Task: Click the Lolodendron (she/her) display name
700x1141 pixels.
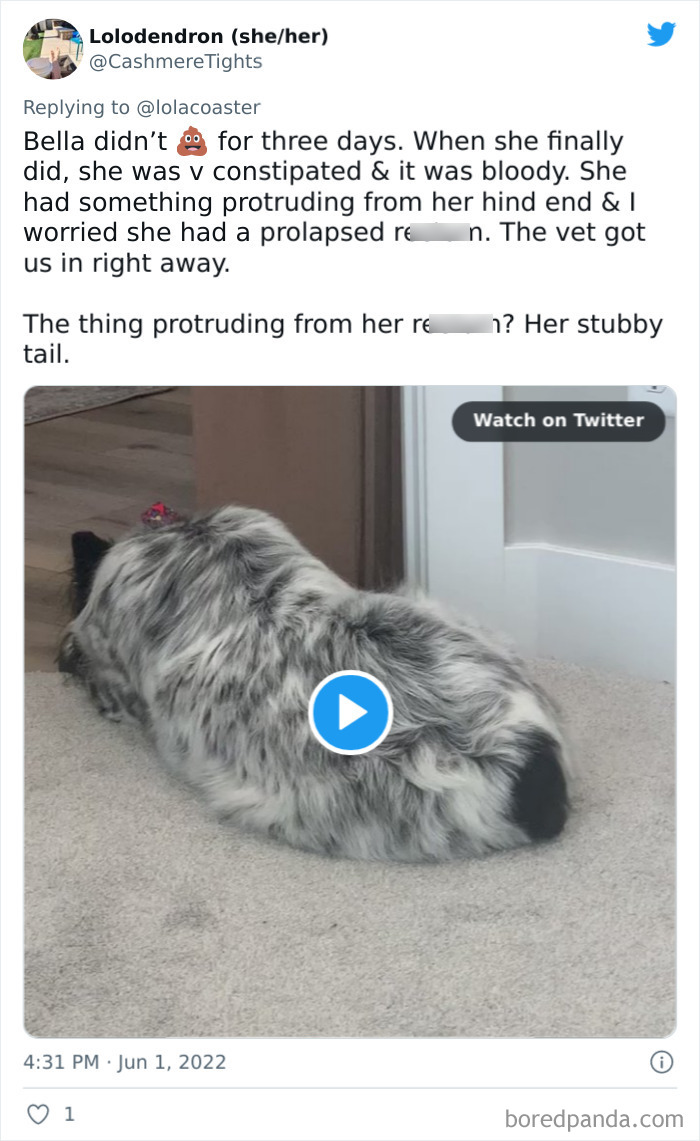Action: (209, 36)
